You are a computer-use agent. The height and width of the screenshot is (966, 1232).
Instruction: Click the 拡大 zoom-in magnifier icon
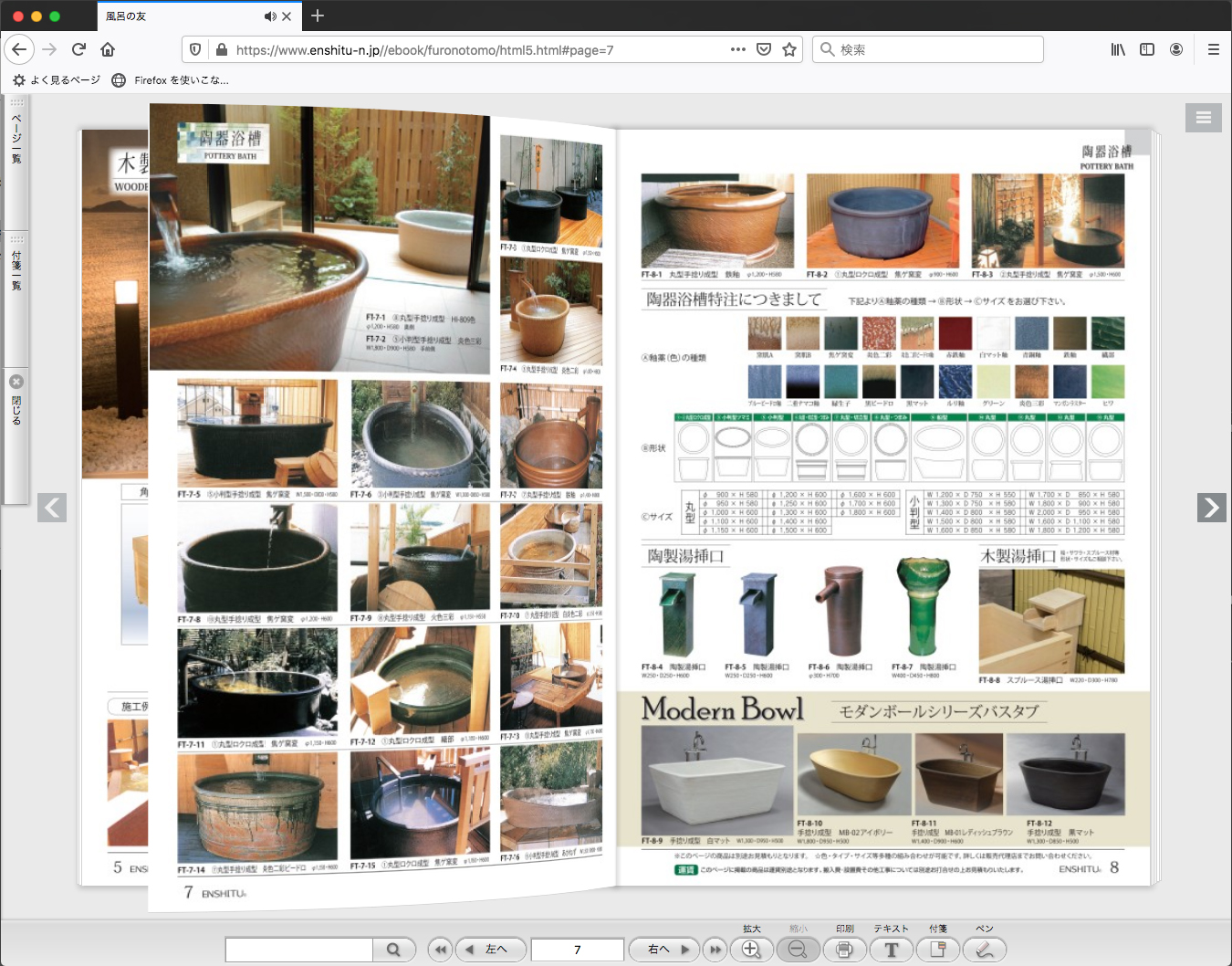point(751,950)
